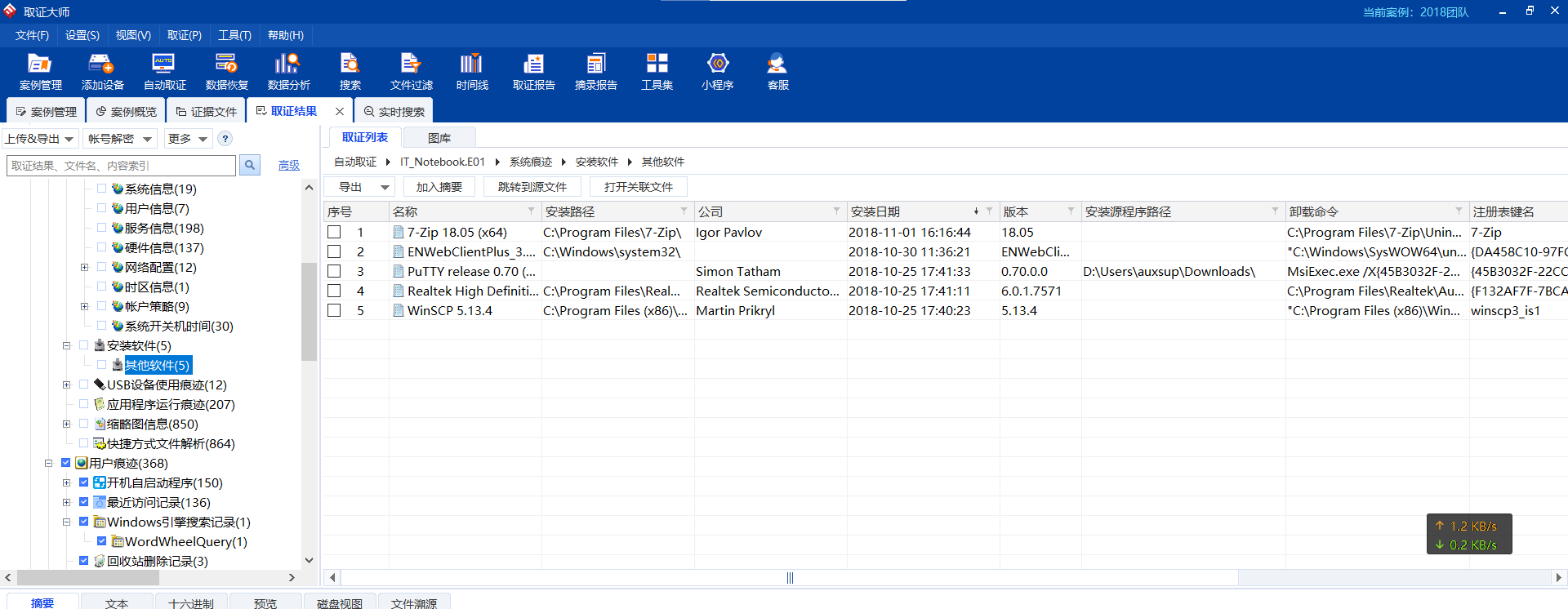The height and width of the screenshot is (609, 1568).
Task: Close the 取证结果 tab
Action: tap(340, 111)
